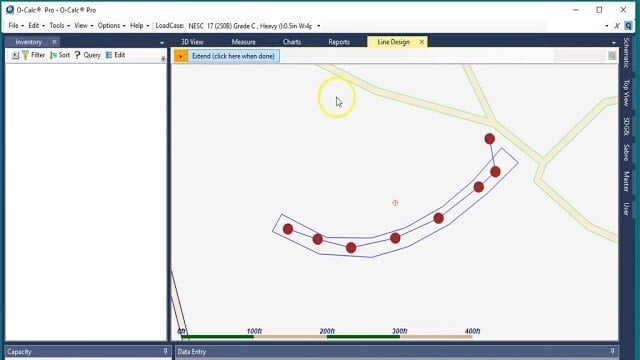This screenshot has height=360, width=640.
Task: Switch to the 3D View tab
Action: (192, 42)
